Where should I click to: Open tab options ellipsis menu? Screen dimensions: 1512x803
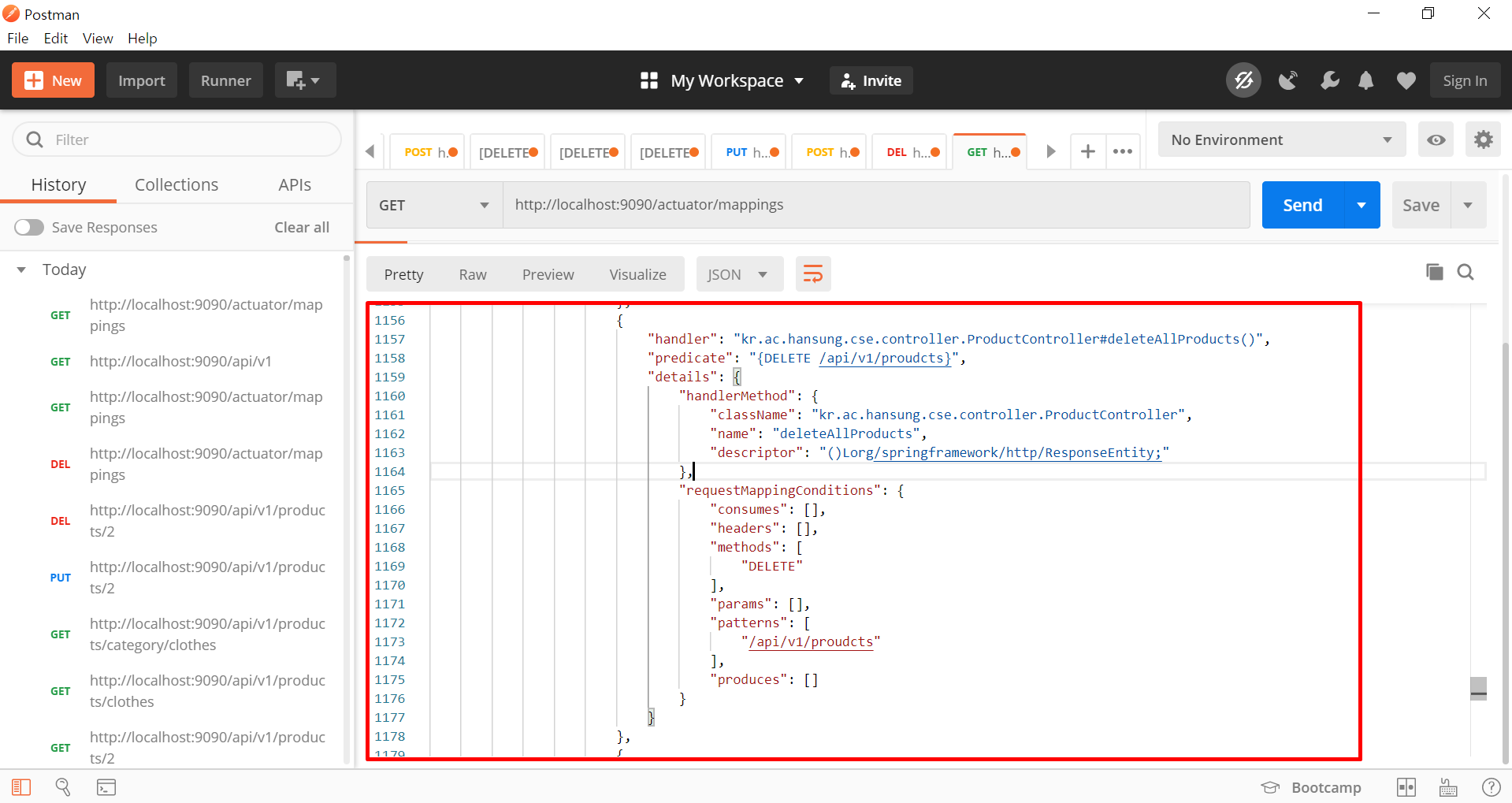coord(1123,151)
